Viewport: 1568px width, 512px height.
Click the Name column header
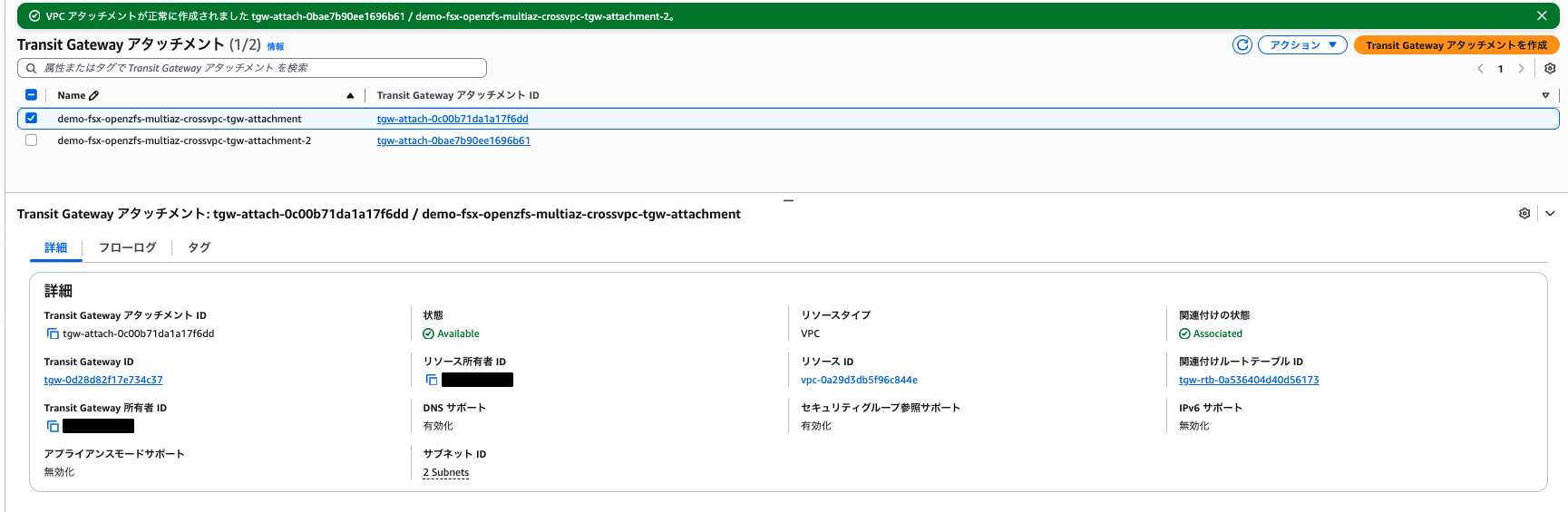[x=71, y=95]
